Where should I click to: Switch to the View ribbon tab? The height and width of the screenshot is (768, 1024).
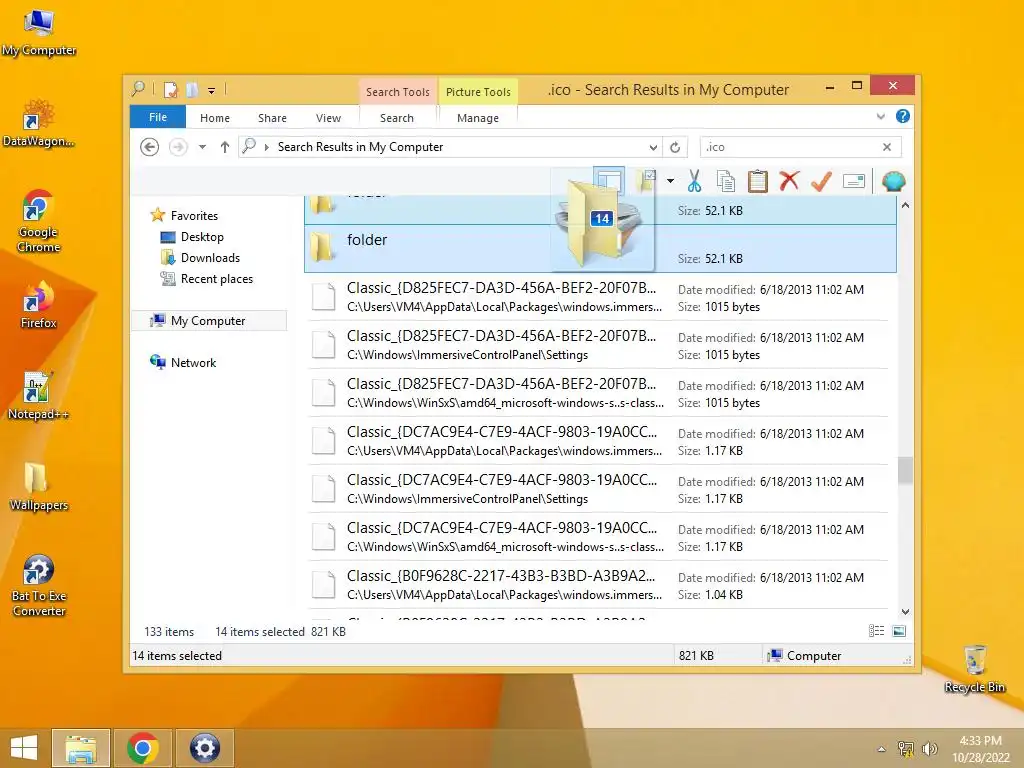(328, 118)
